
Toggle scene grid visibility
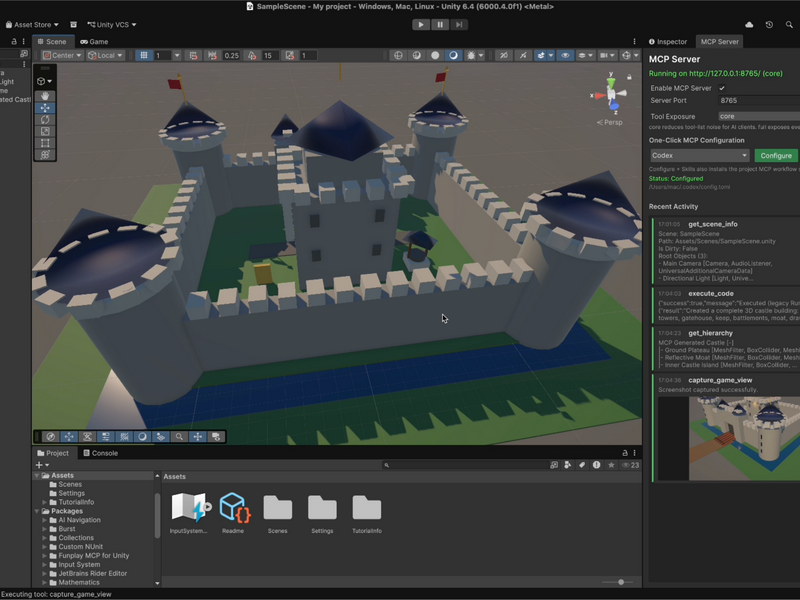click(x=144, y=55)
